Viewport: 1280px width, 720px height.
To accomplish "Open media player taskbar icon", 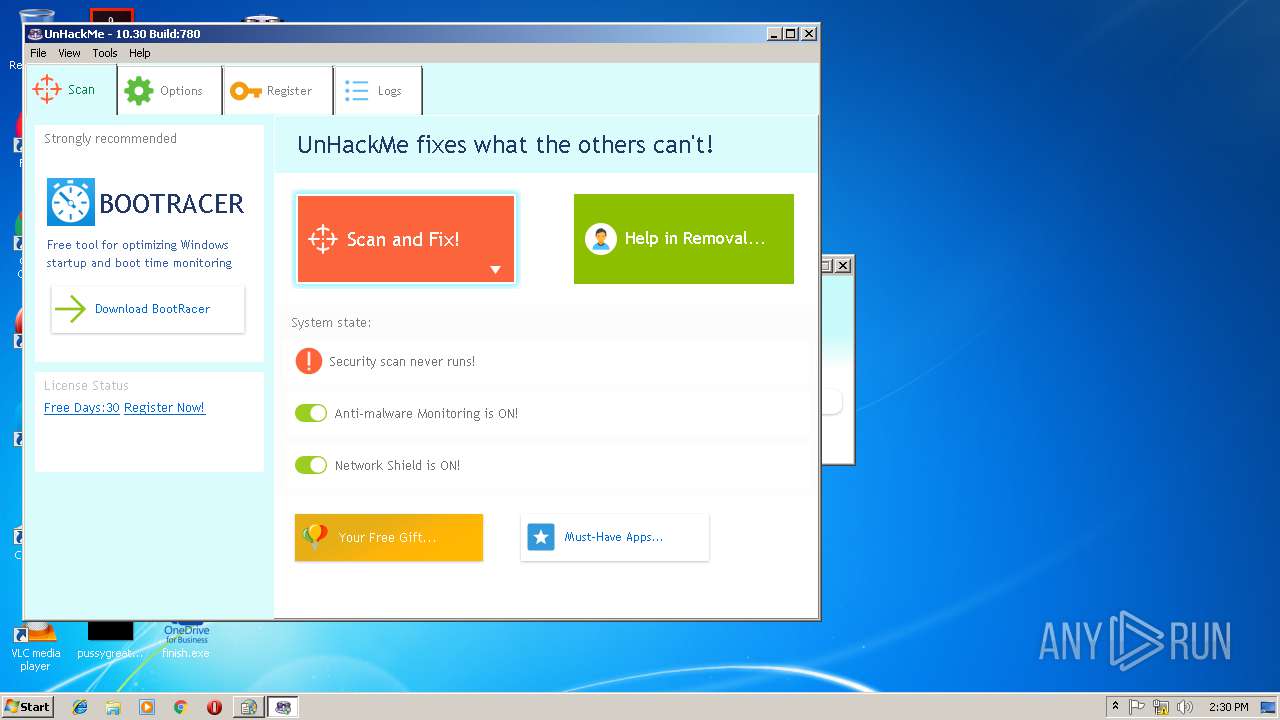I will (147, 707).
